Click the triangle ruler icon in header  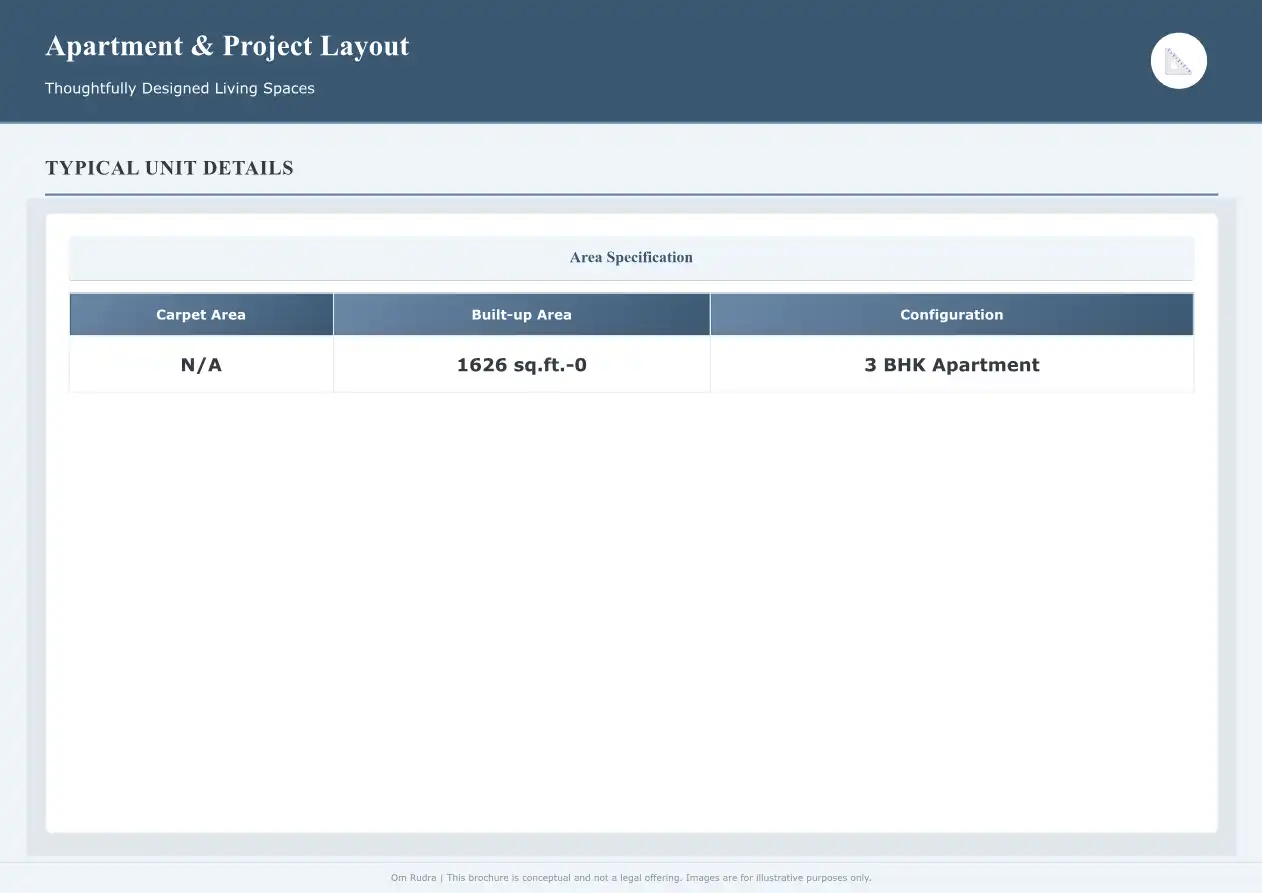click(1179, 61)
